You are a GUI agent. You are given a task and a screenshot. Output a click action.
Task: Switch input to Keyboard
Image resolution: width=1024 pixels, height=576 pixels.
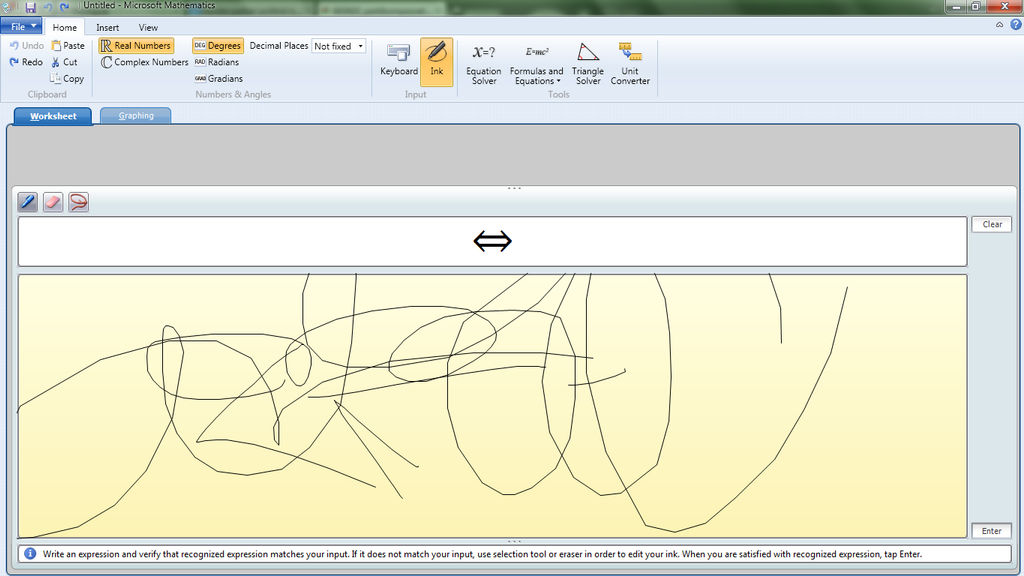coord(398,61)
